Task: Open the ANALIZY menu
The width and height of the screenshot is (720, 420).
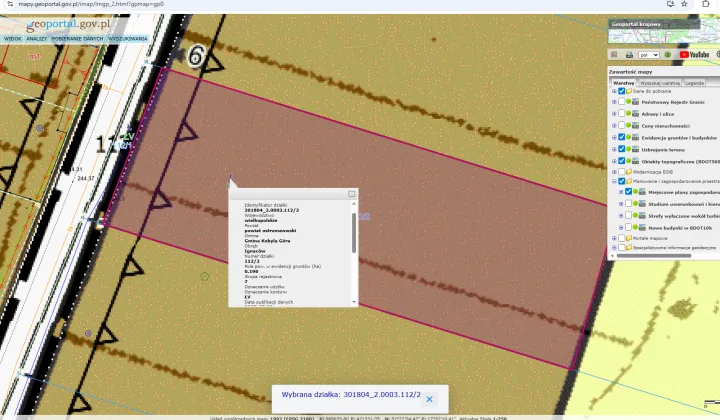Action: pos(37,39)
